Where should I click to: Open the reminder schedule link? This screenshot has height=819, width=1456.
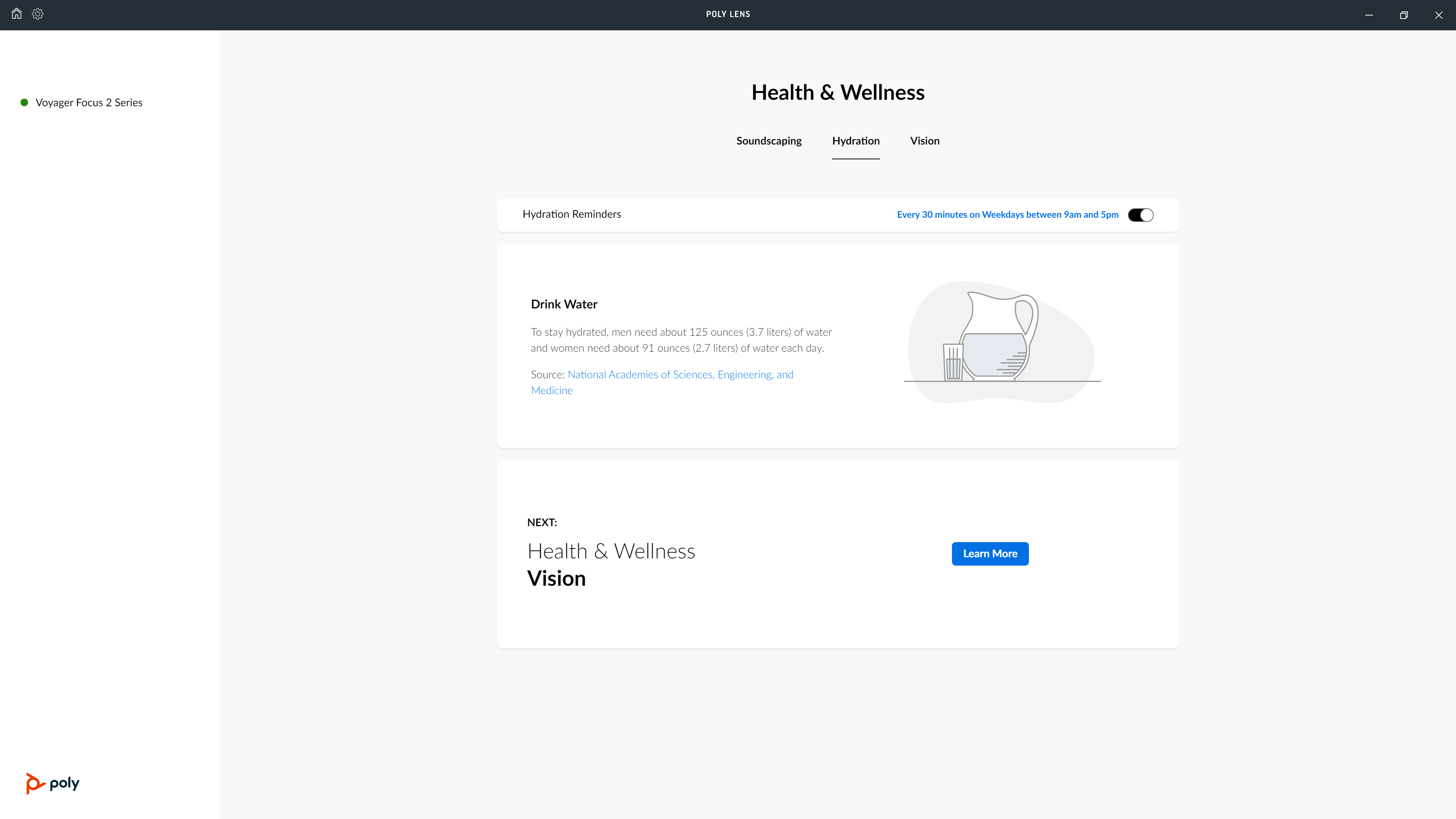pyautogui.click(x=1007, y=215)
